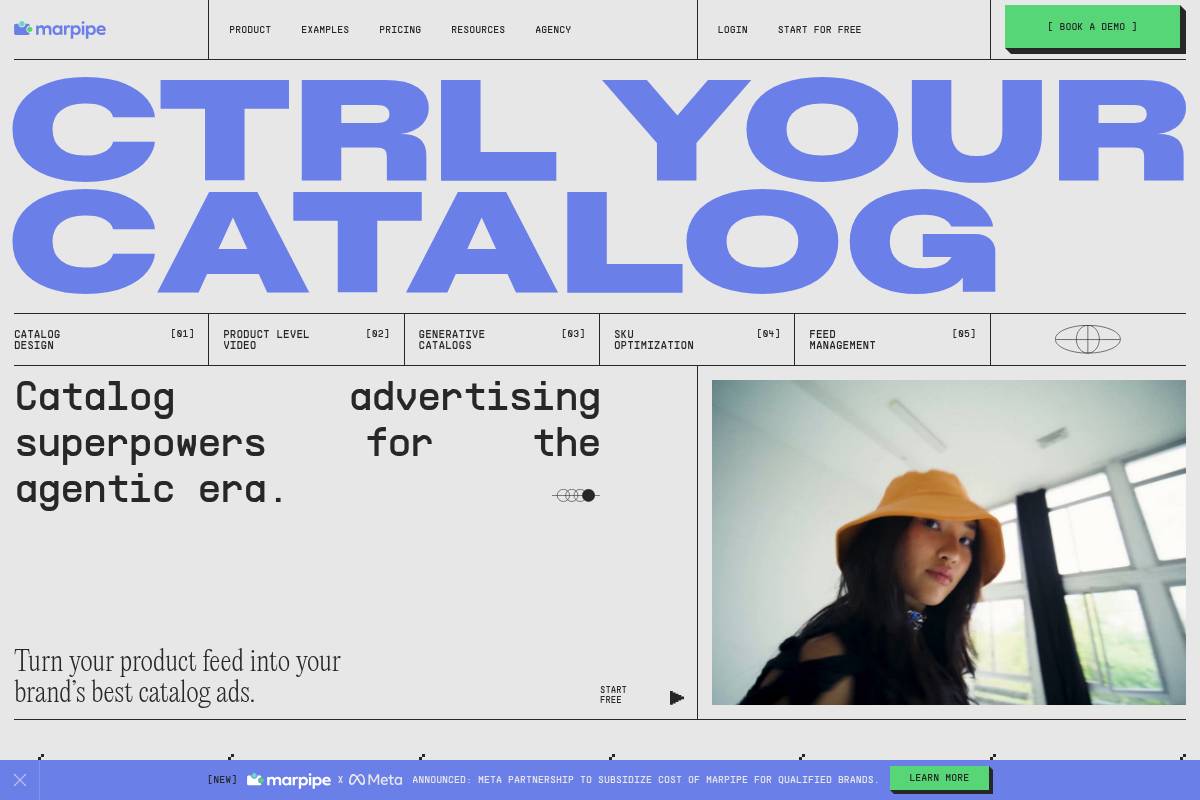Click the Marpipe logo in announcement banner
This screenshot has height=800, width=1200.
(x=289, y=780)
